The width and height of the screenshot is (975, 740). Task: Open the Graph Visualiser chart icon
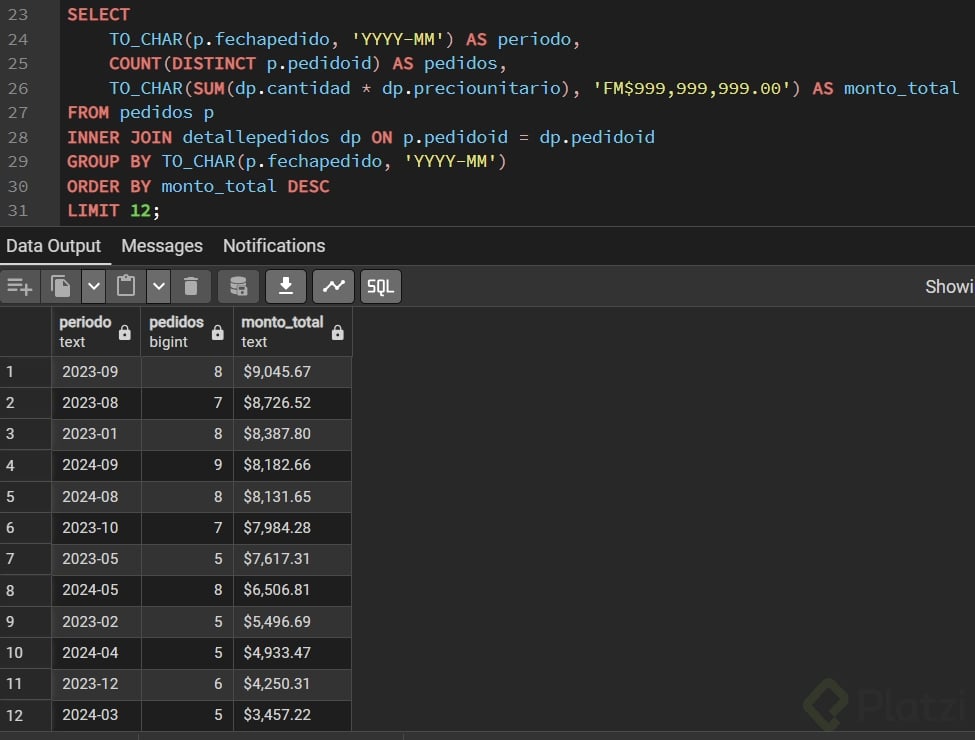point(333,286)
